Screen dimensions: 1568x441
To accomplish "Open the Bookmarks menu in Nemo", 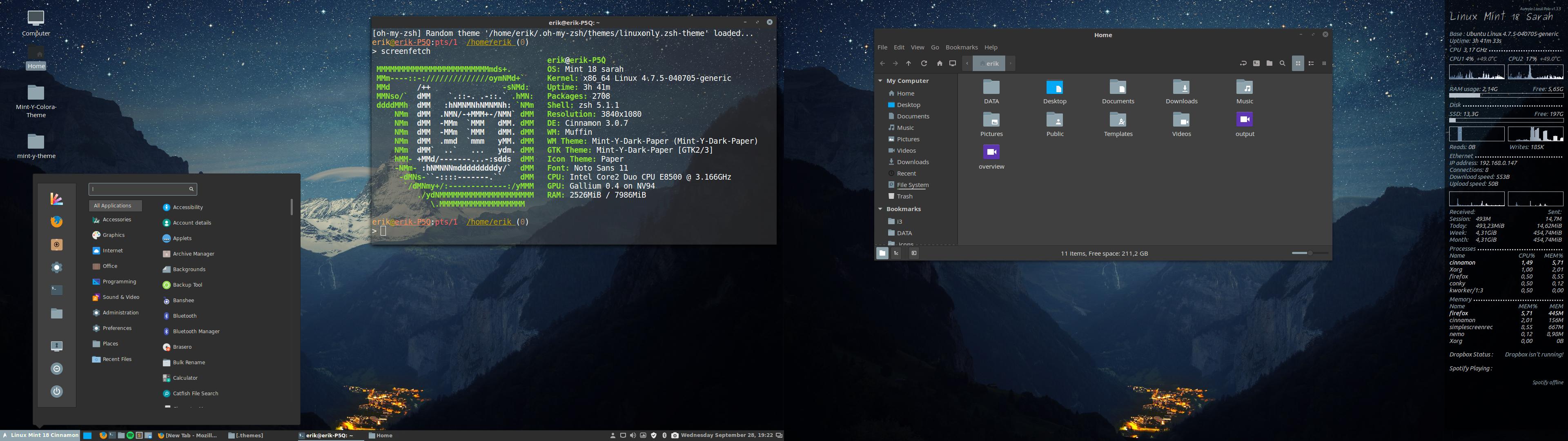I will click(961, 47).
